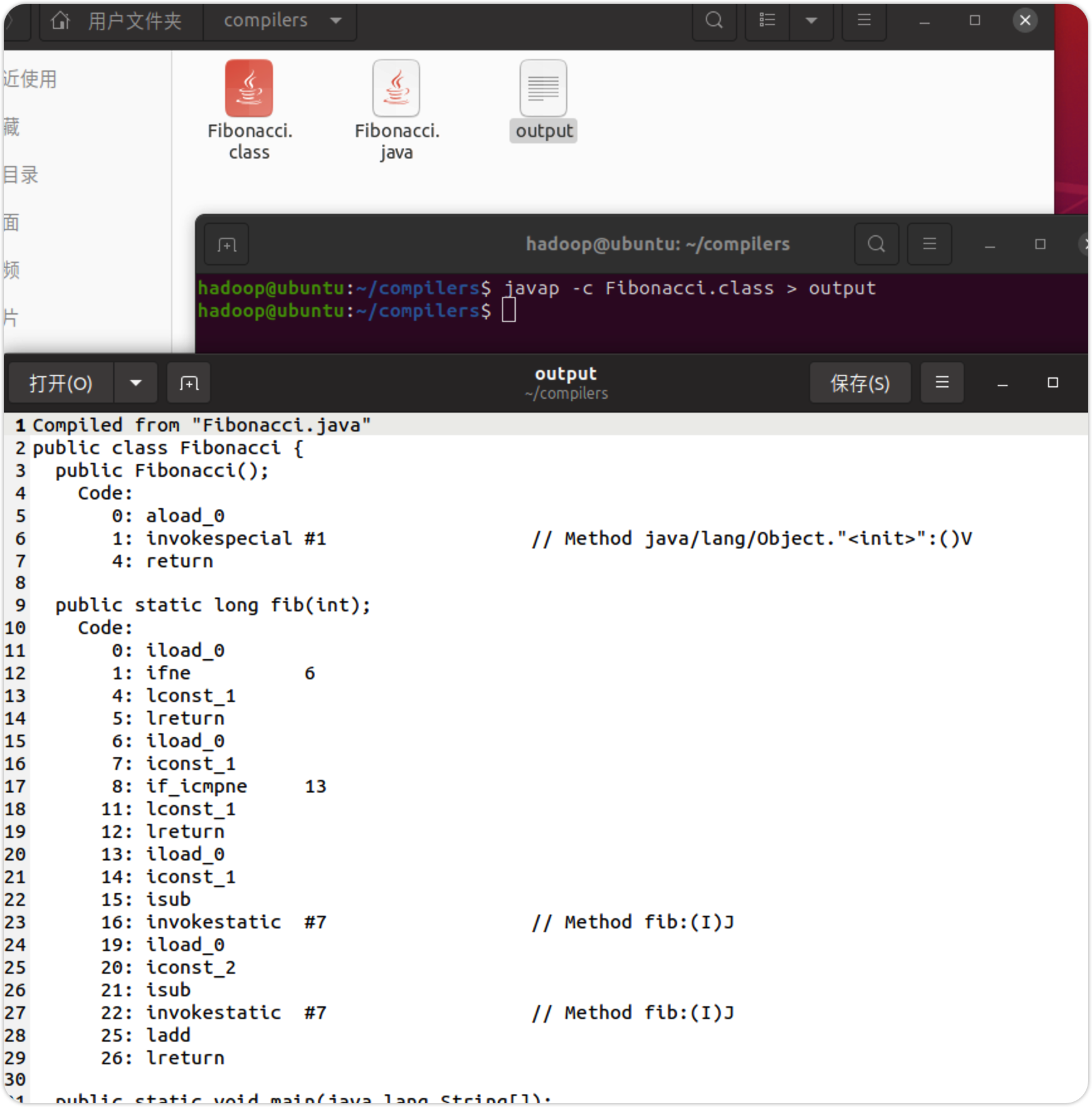Minimize the text editor window
Image resolution: width=1092 pixels, height=1107 pixels.
click(x=1003, y=383)
